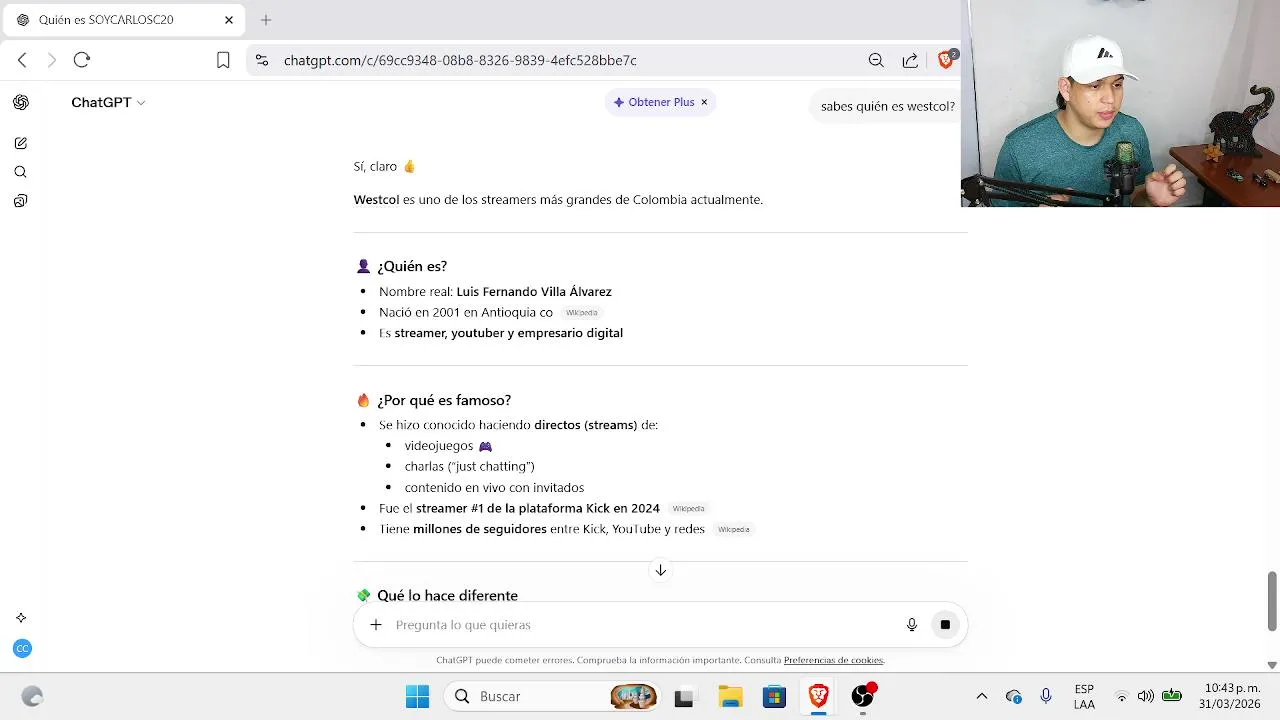Start voice dictation with microphone icon
The height and width of the screenshot is (720, 1280).
click(x=912, y=625)
